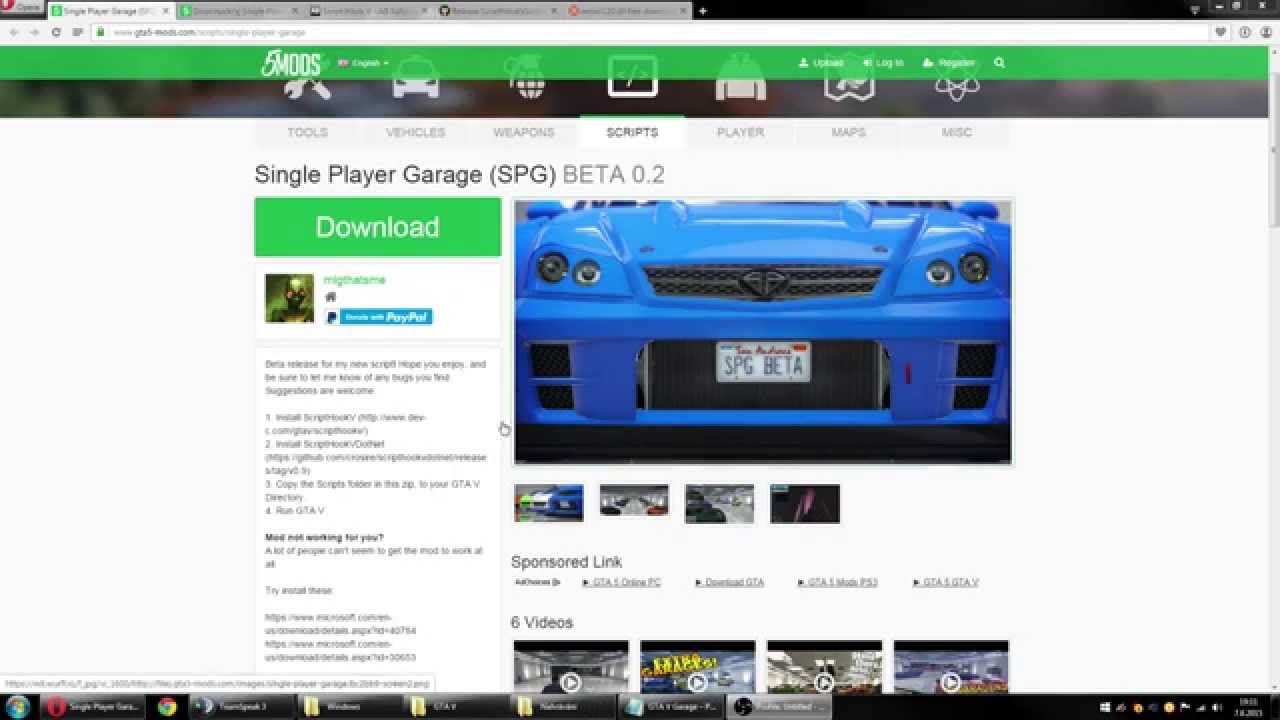Click the Maps category icon
Image resolution: width=1280 pixels, height=720 pixels.
tap(849, 78)
